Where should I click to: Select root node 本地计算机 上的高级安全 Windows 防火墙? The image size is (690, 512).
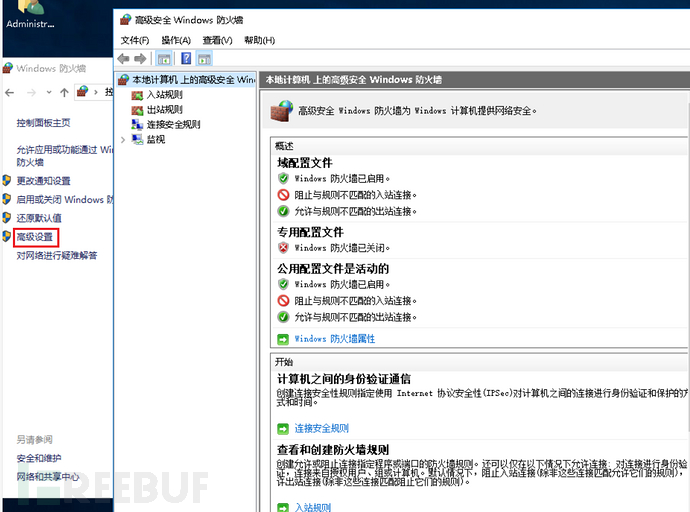[x=194, y=80]
